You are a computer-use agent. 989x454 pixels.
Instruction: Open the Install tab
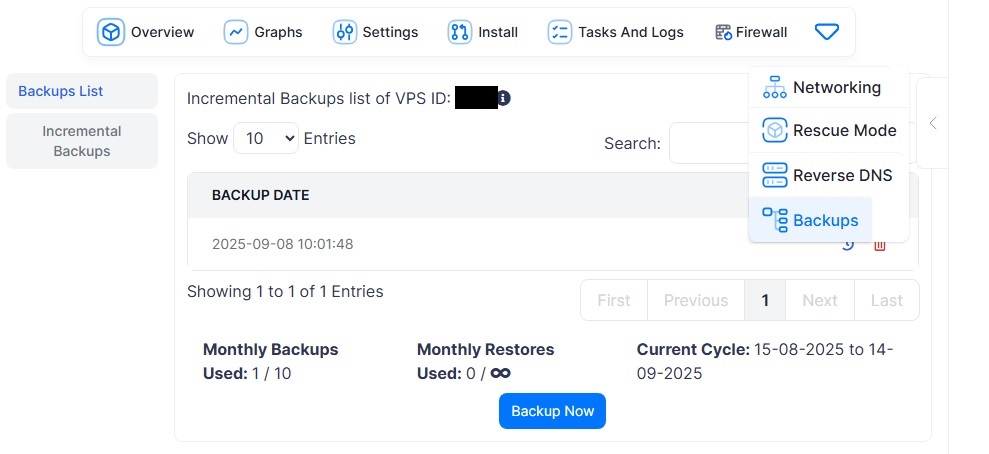point(483,32)
